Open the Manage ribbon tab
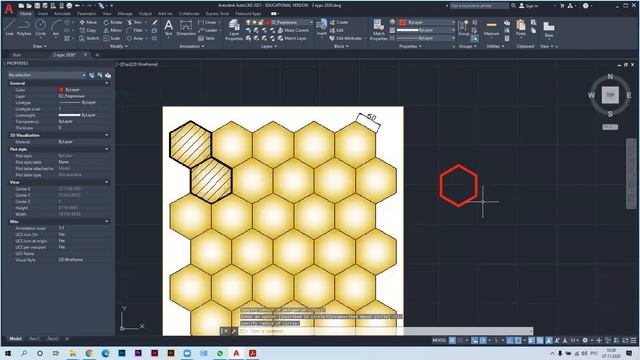Viewport: 640px width, 360px height. point(125,13)
